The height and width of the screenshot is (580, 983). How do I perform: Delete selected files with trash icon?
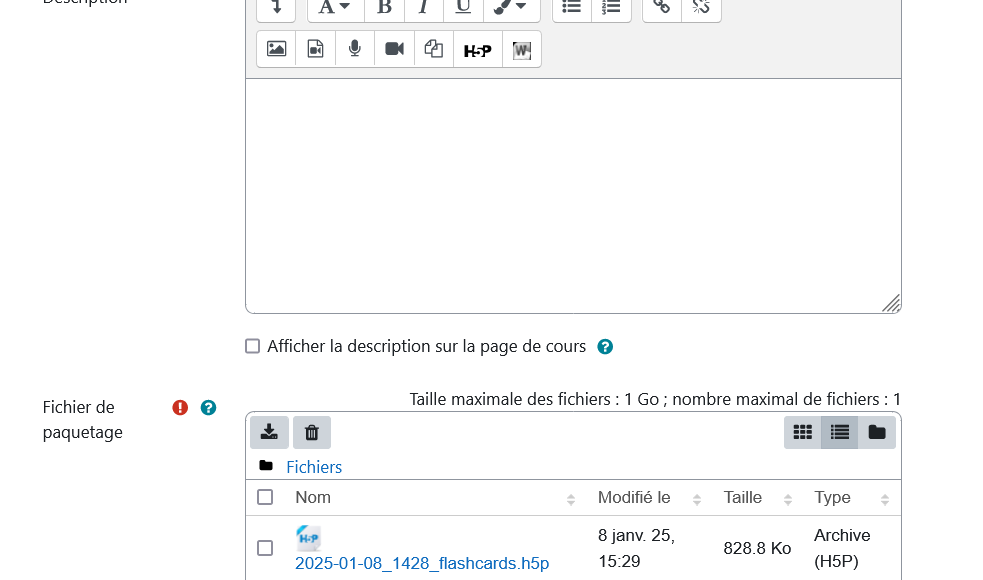tap(312, 432)
